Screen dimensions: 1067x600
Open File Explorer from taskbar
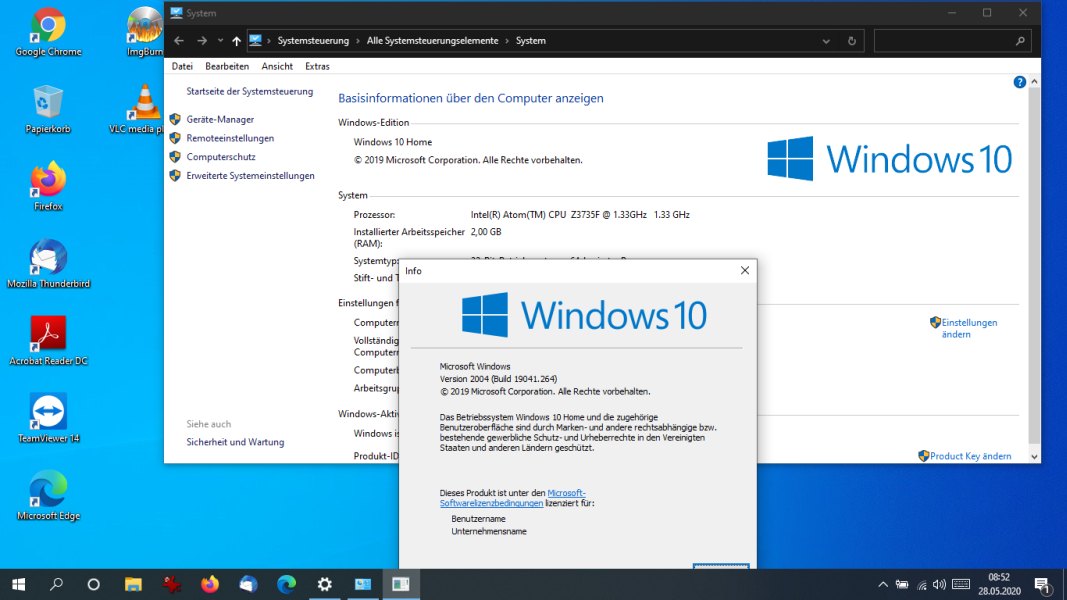point(133,584)
